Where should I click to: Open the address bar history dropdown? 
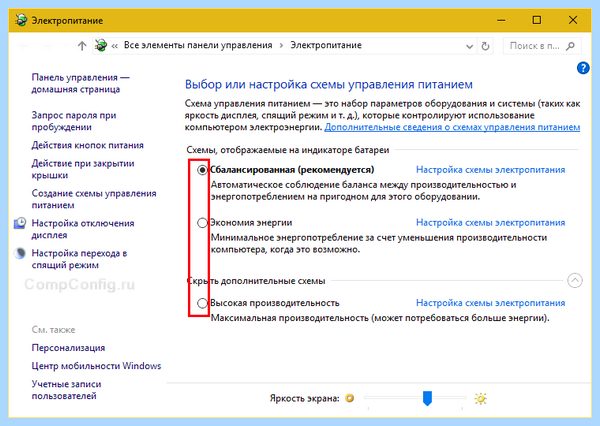[x=469, y=46]
